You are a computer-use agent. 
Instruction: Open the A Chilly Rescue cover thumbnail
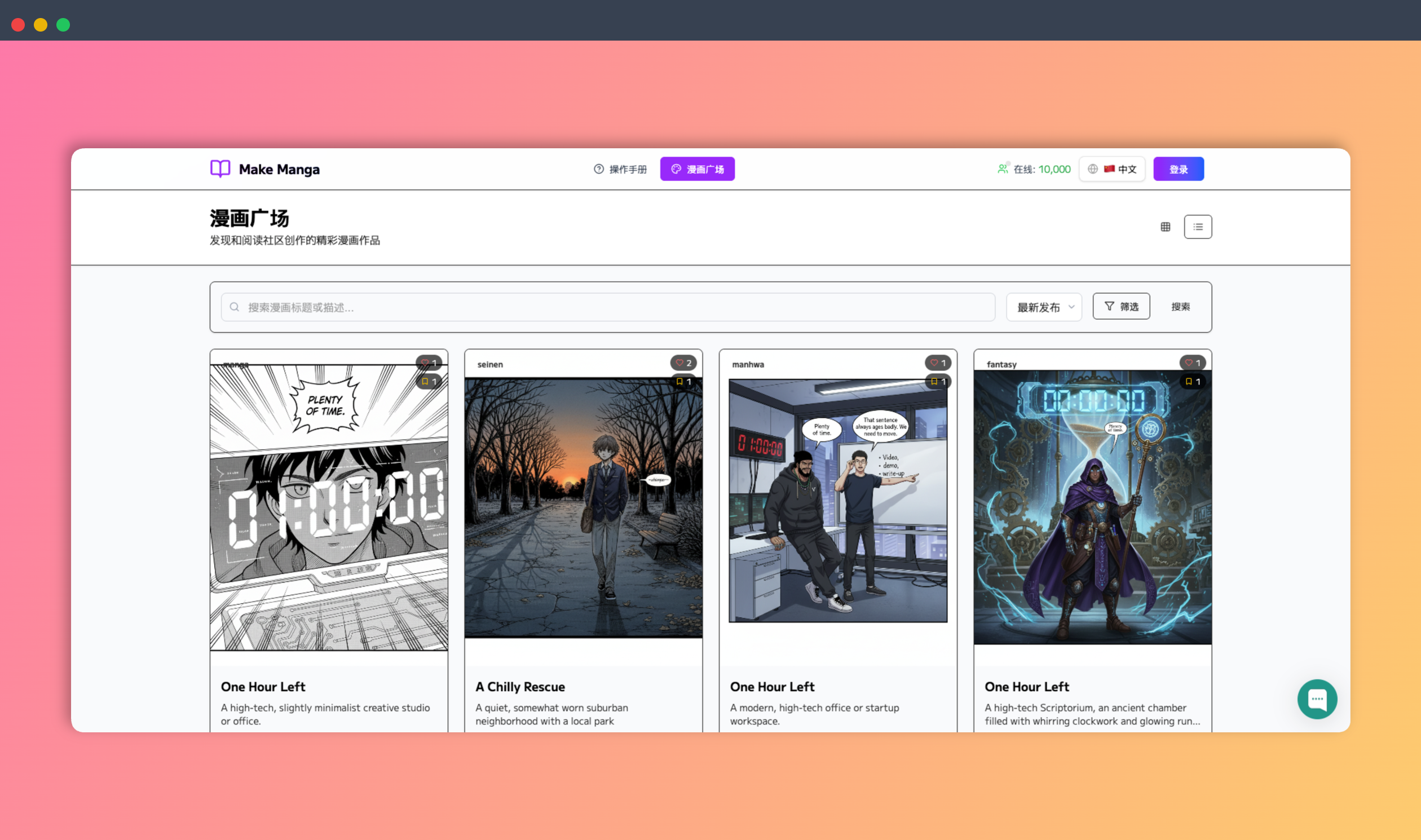(x=583, y=508)
